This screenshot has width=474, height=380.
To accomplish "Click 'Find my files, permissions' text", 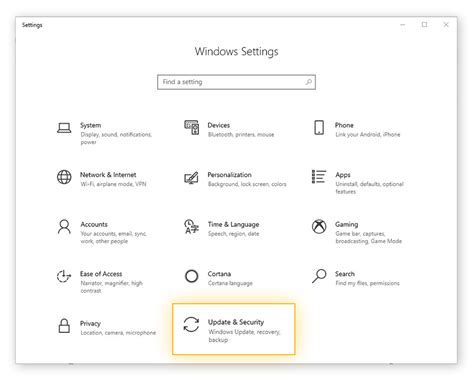I will (x=367, y=283).
